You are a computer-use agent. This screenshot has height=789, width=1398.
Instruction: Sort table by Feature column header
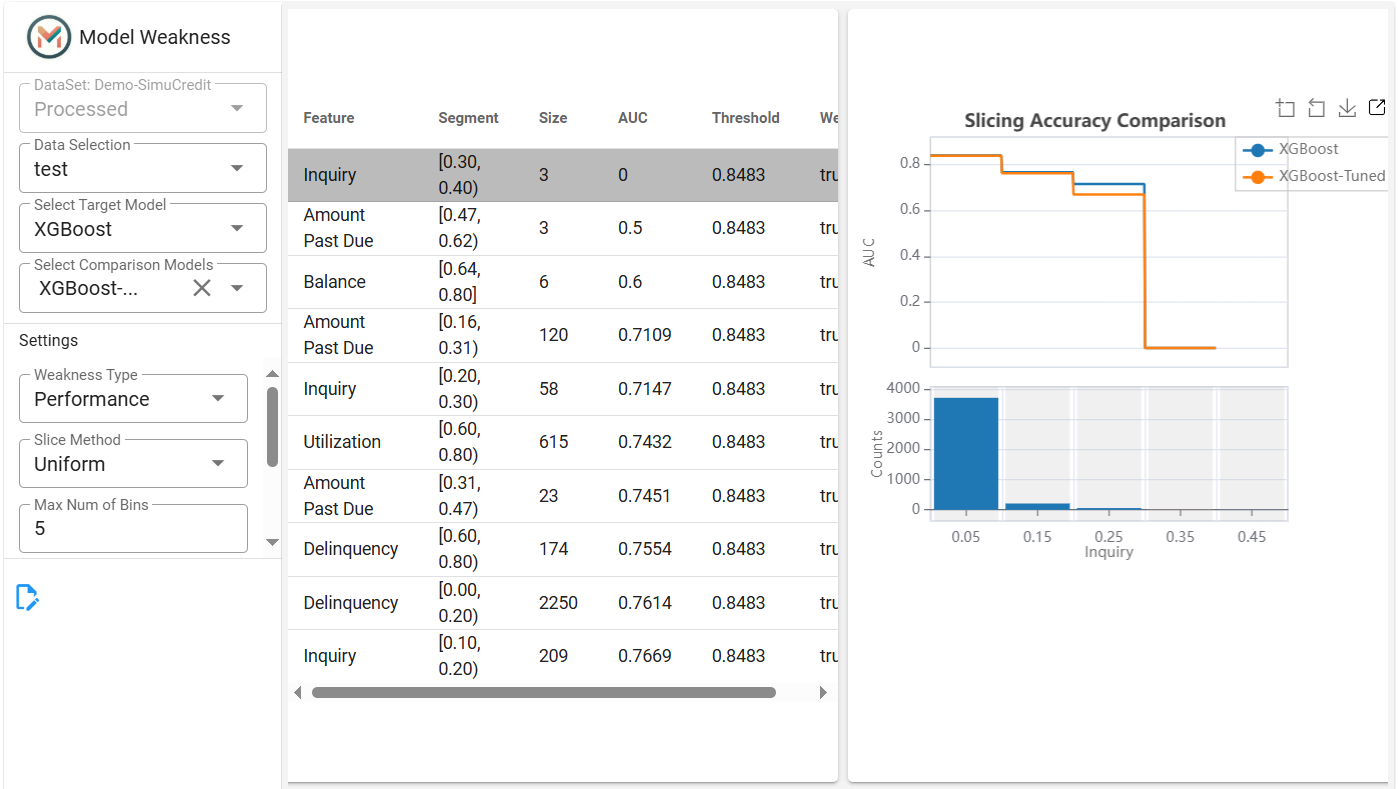pos(329,118)
